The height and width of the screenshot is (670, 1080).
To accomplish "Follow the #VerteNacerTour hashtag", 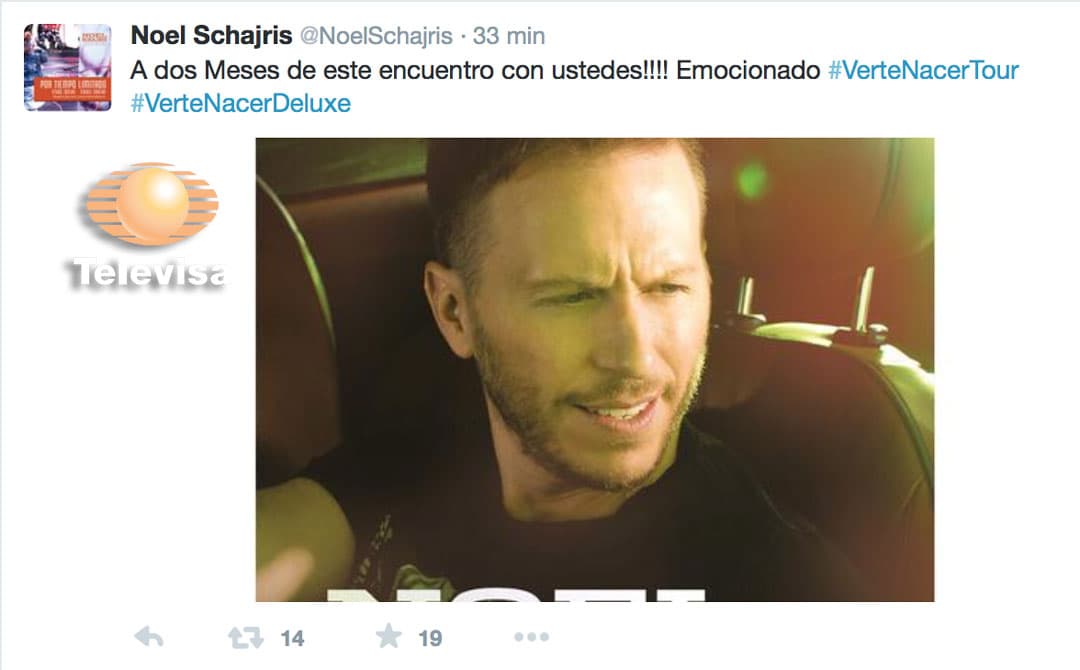I will tap(923, 70).
